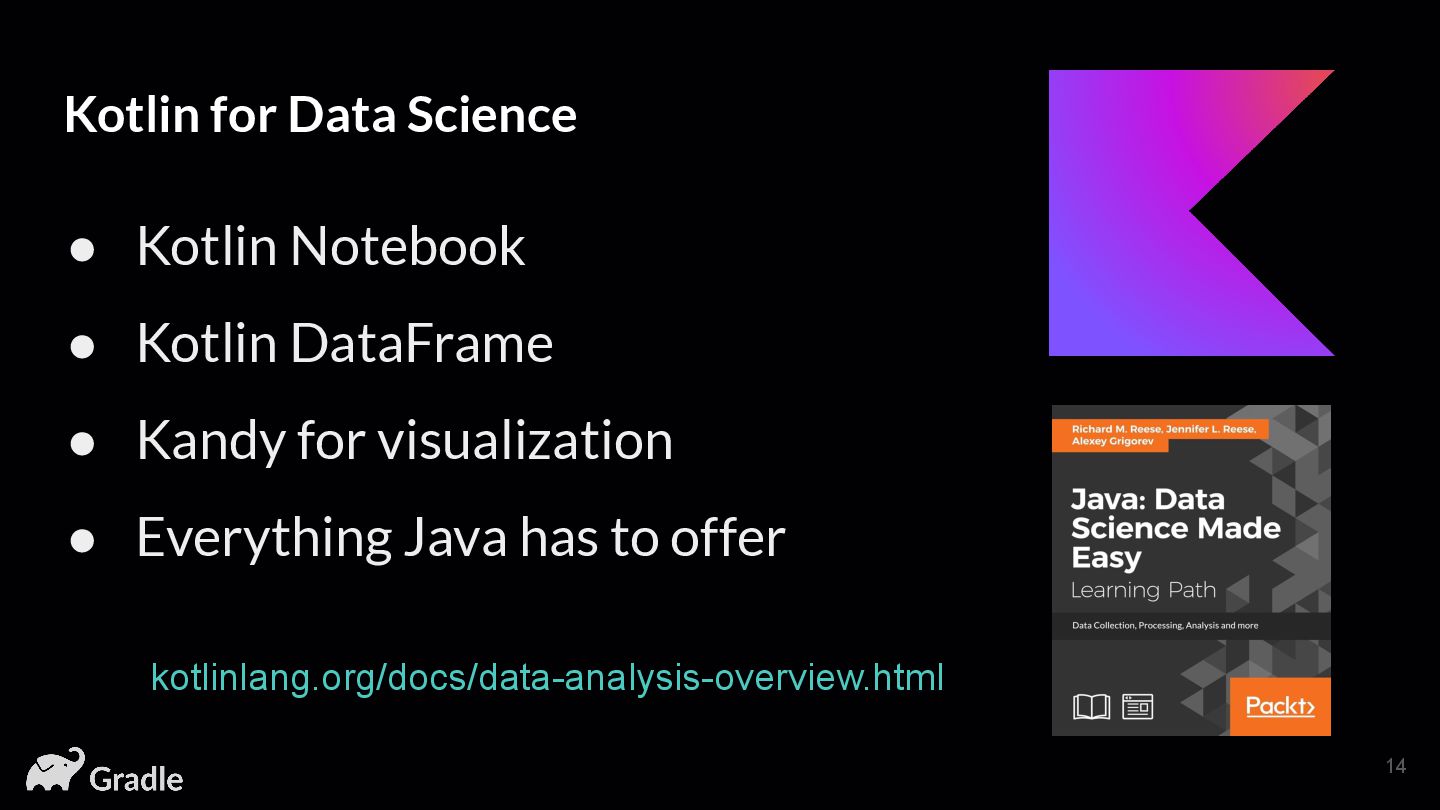Click the Kandy for visualization bullet
1440x810 pixels.
click(x=404, y=440)
